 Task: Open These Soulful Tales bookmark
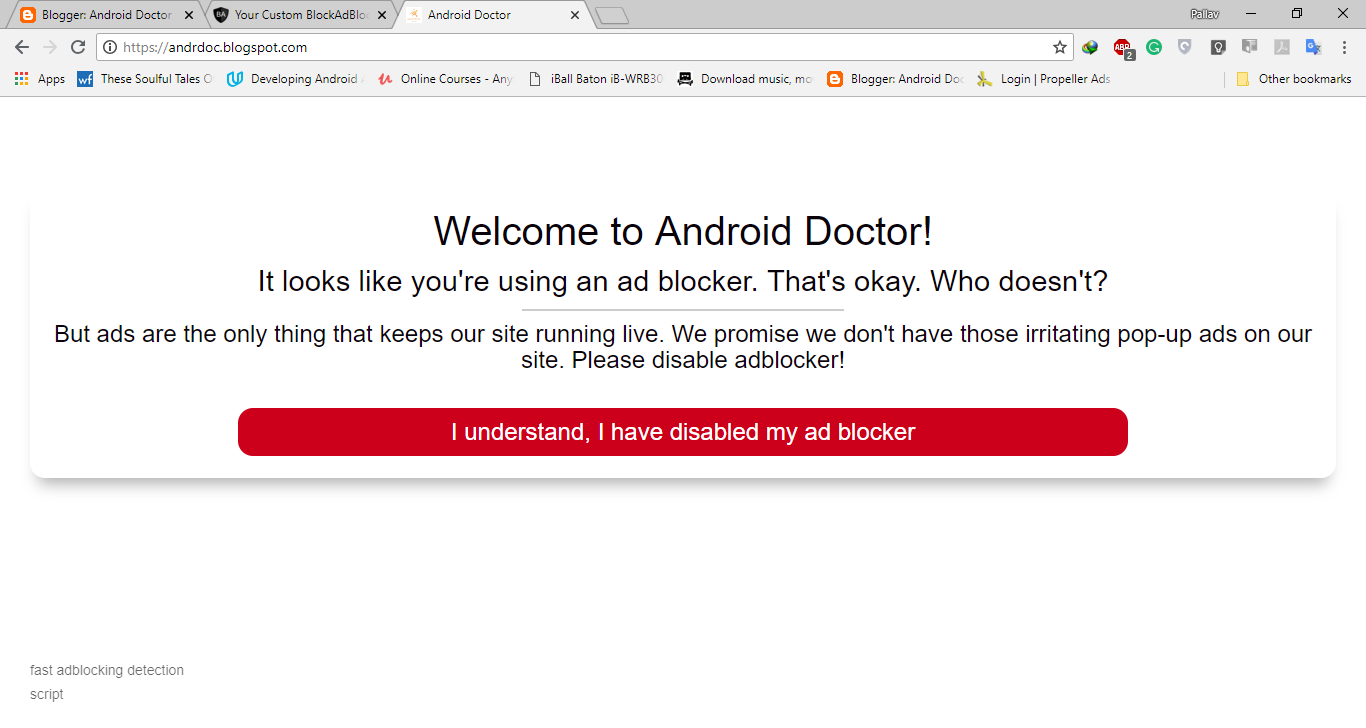[145, 79]
